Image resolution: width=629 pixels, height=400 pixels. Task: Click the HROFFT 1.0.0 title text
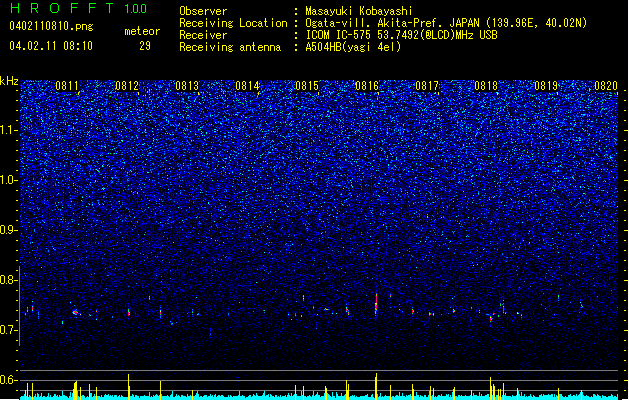tap(79, 8)
